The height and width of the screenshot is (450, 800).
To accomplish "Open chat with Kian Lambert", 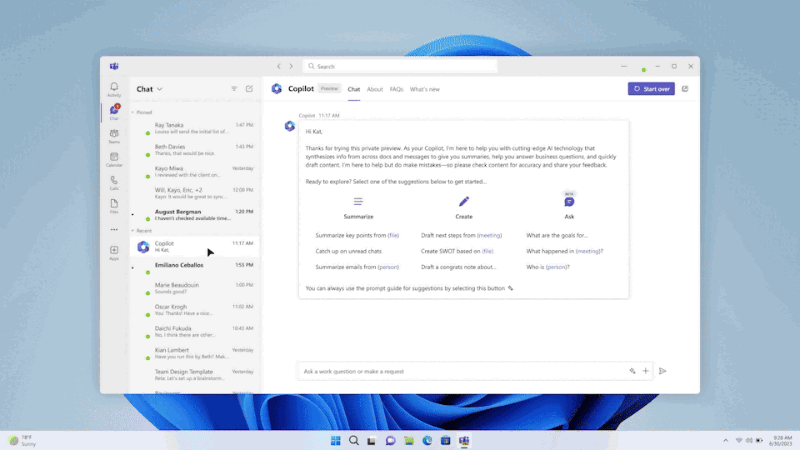I will click(195, 353).
